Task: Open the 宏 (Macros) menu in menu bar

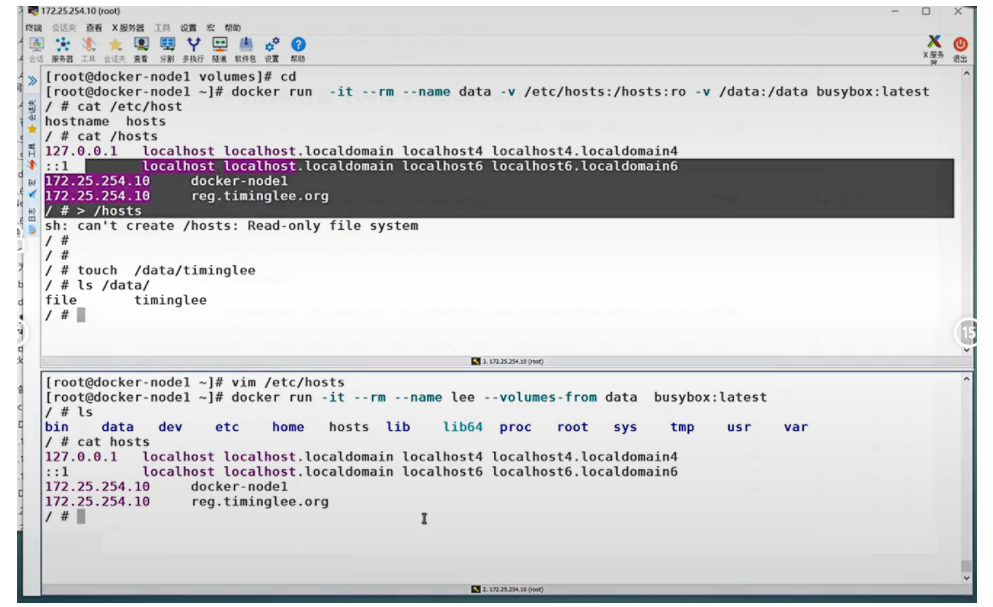Action: click(210, 28)
